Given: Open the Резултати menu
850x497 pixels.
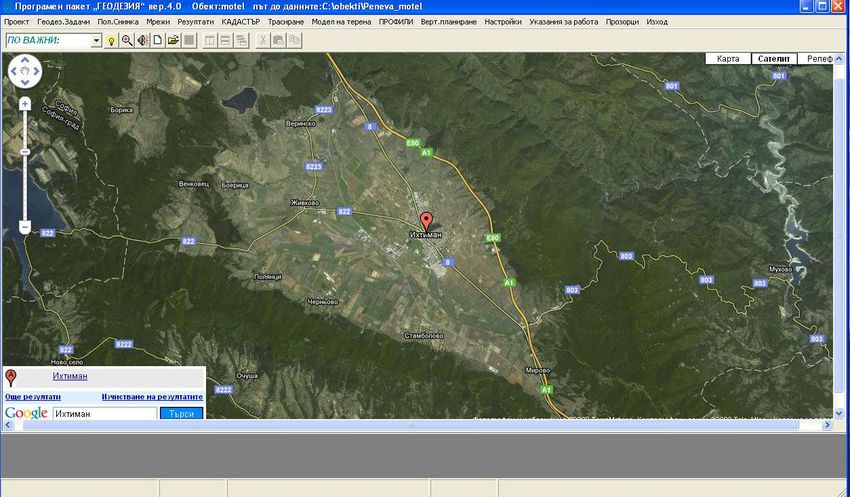Looking at the screenshot, I should point(196,22).
